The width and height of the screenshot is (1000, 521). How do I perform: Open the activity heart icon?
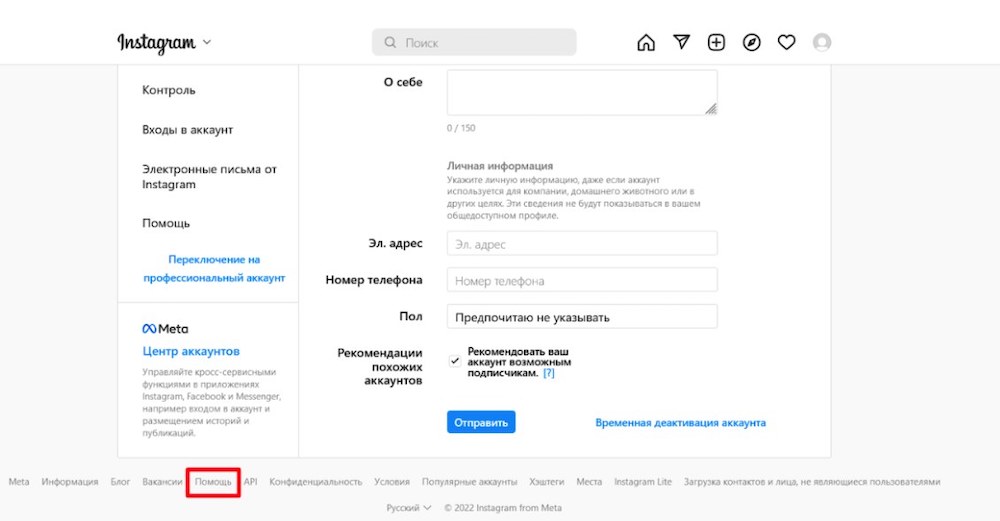[x=786, y=42]
